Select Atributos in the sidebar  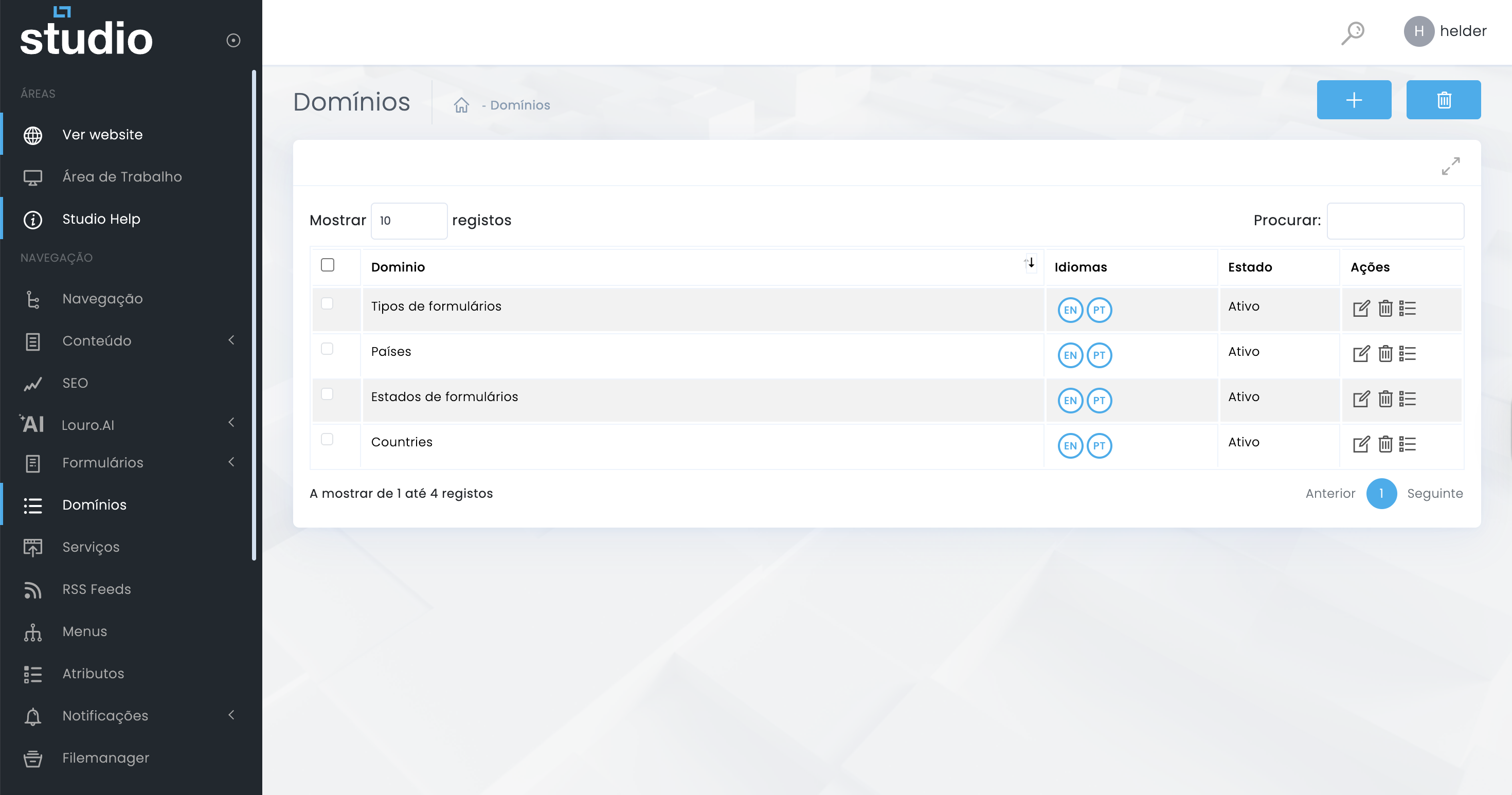93,673
